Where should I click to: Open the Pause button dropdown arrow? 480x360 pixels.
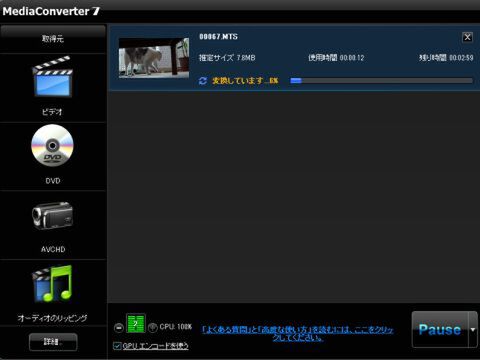coord(473,330)
